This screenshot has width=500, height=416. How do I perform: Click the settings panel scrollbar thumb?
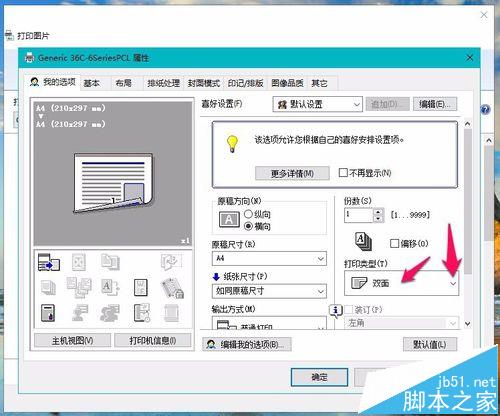tap(468, 202)
